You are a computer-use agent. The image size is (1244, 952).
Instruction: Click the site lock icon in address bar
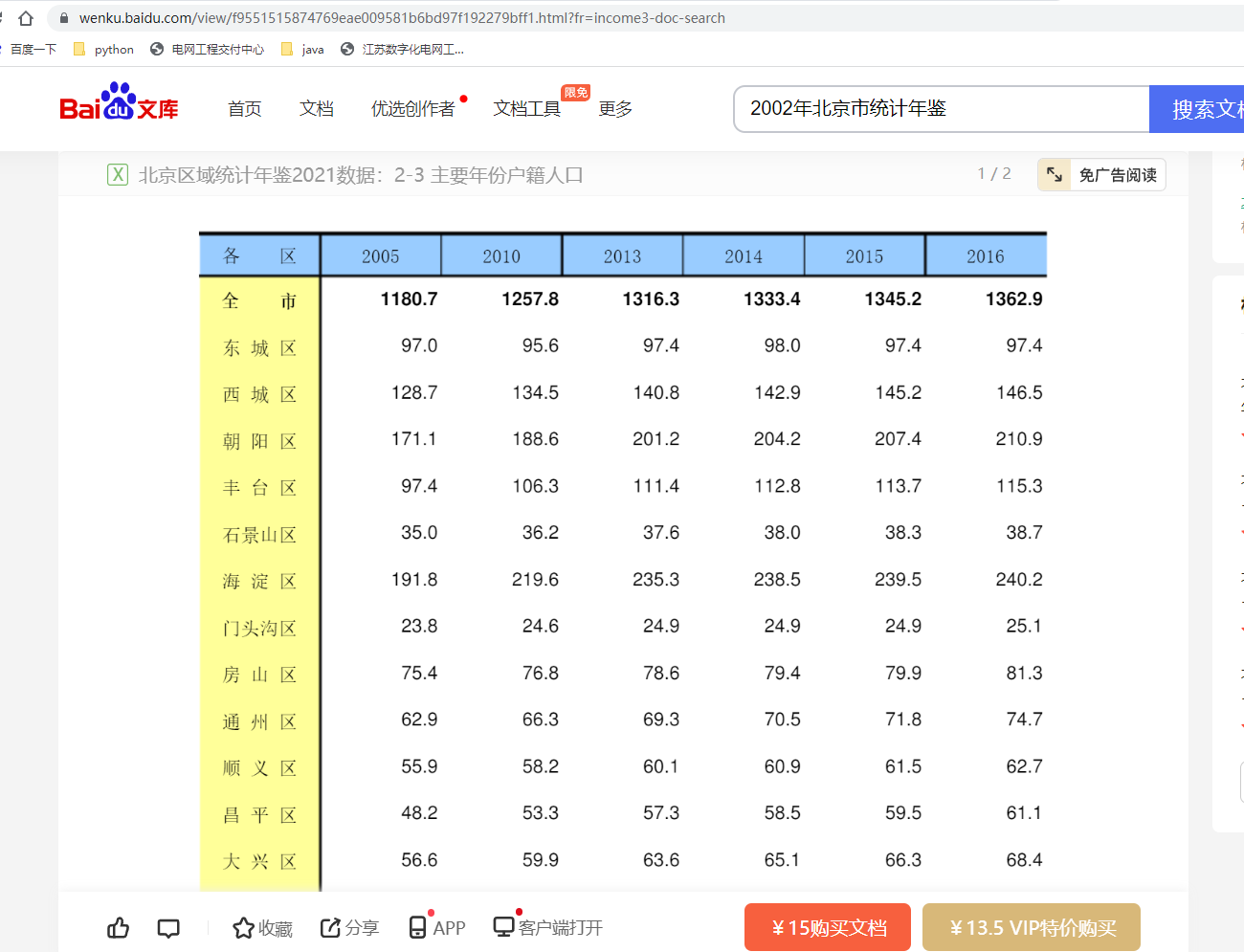(x=63, y=18)
